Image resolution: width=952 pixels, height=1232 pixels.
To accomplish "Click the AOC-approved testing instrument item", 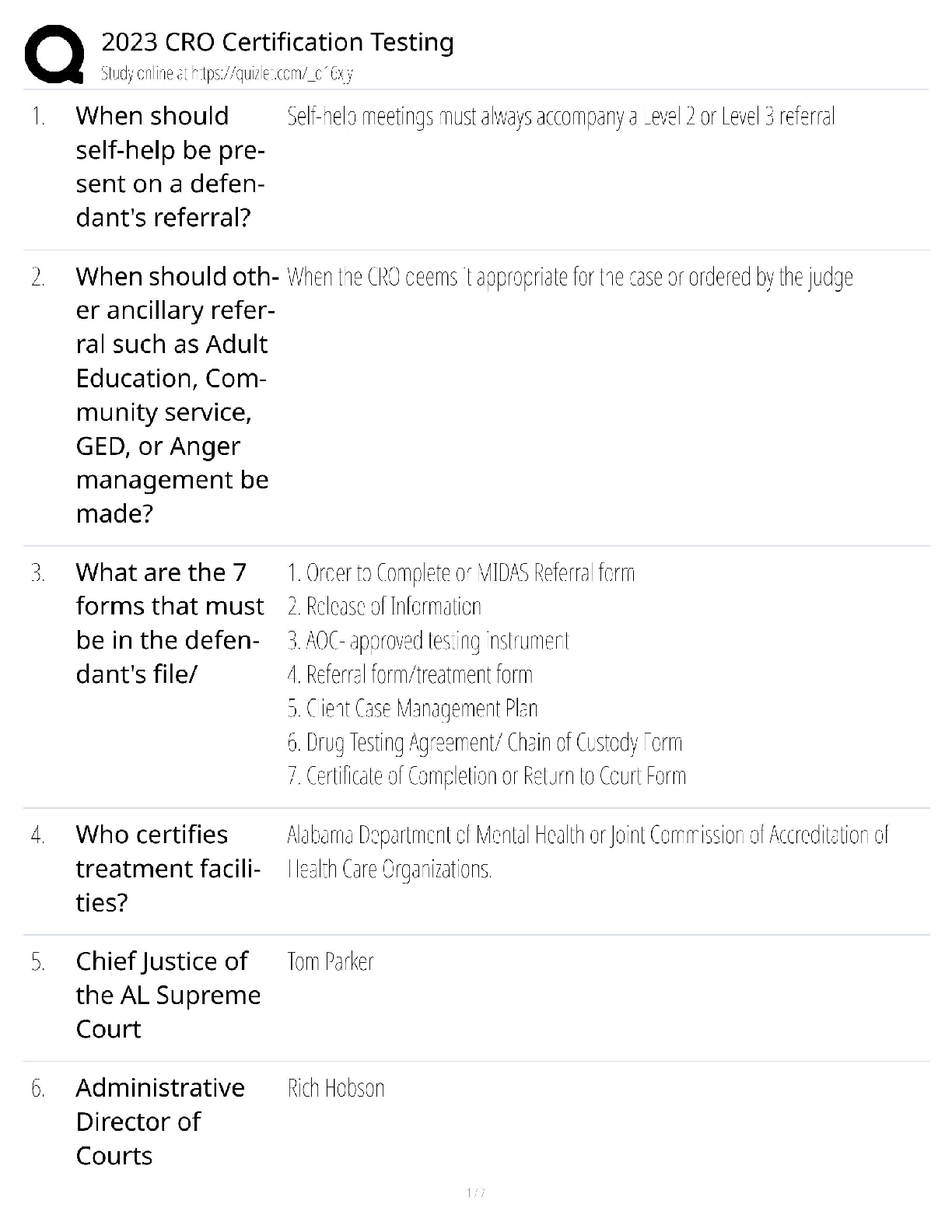I will pyautogui.click(x=428, y=641).
